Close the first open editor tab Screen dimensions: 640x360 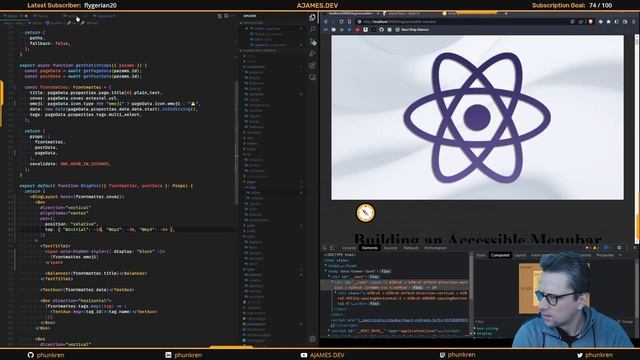[26, 16]
